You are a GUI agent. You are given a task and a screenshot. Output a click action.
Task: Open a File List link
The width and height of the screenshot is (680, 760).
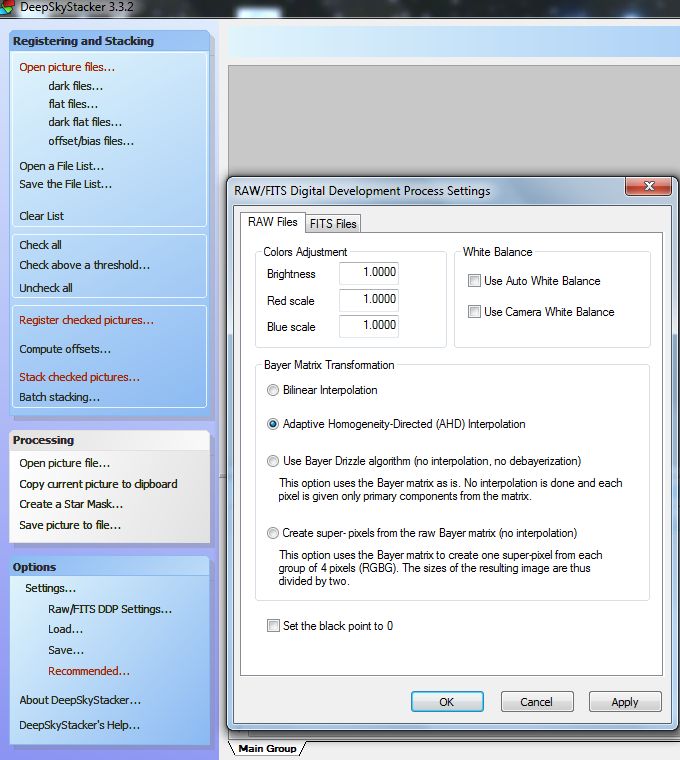click(62, 166)
